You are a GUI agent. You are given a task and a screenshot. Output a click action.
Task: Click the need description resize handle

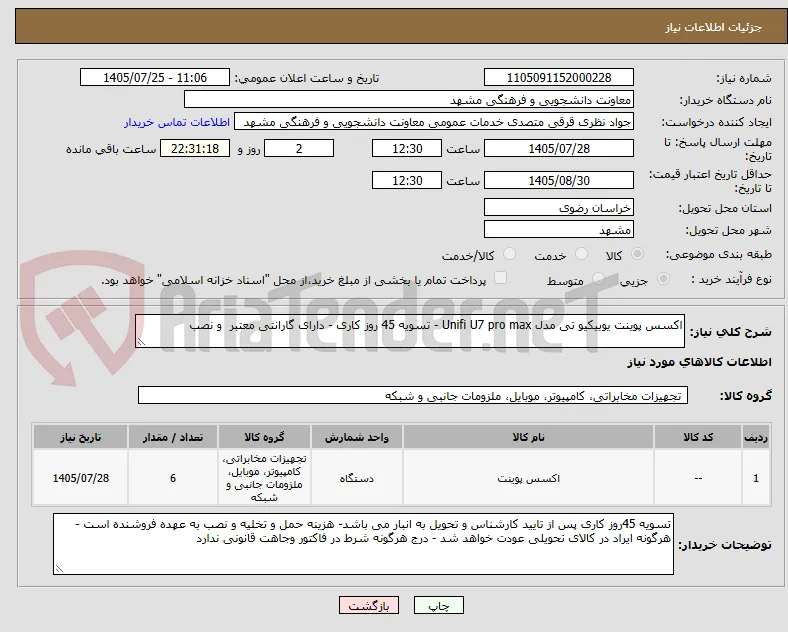141,342
